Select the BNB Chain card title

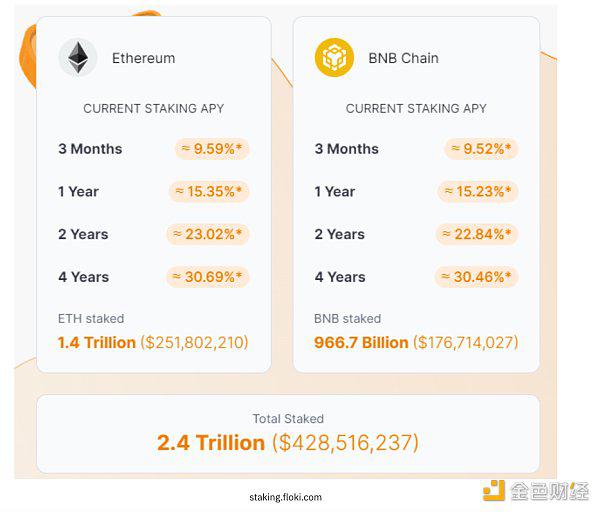(x=403, y=58)
